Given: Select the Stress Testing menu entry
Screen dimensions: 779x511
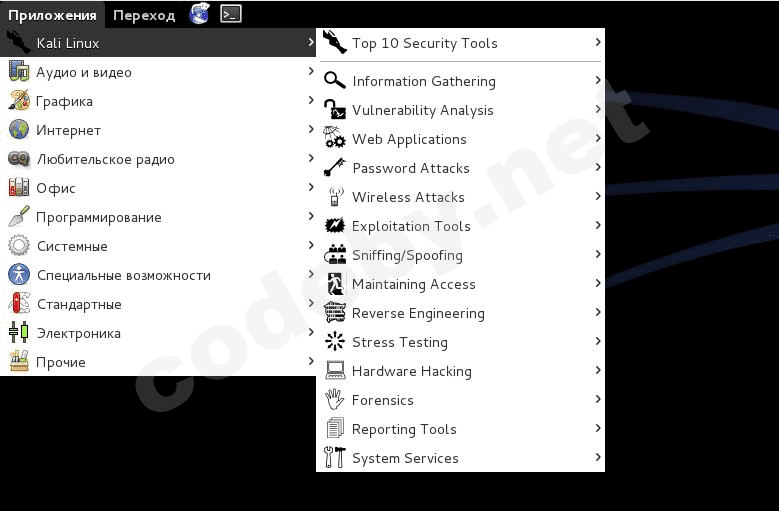Looking at the screenshot, I should coord(400,342).
